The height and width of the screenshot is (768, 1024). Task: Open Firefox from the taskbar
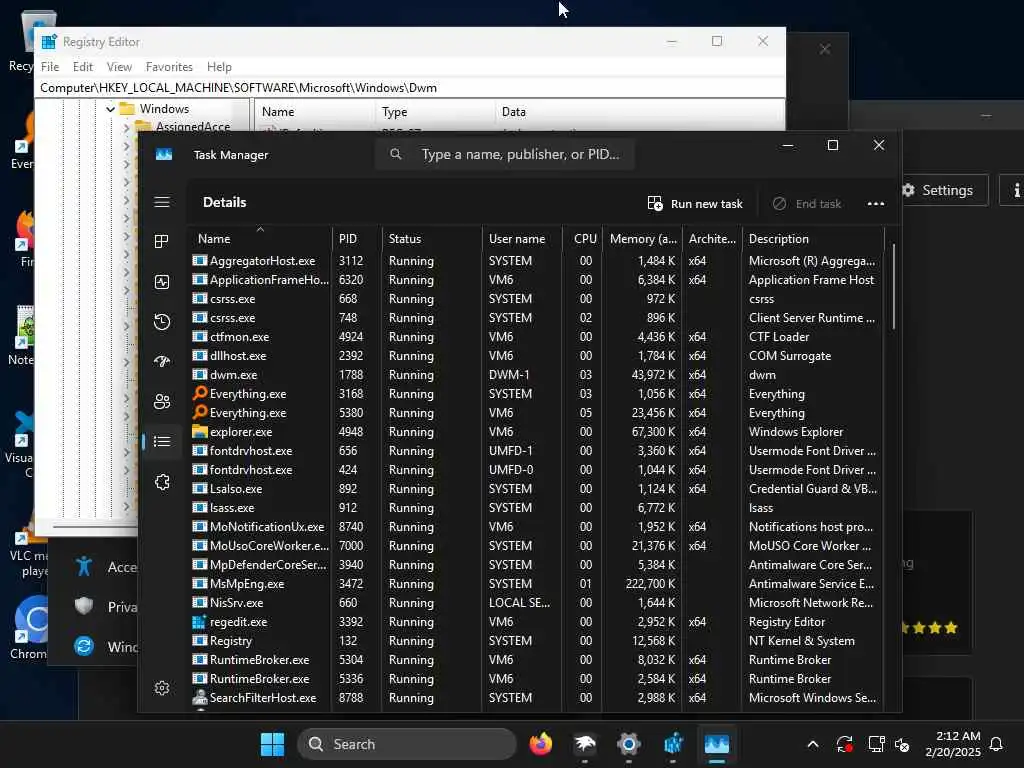pos(541,744)
